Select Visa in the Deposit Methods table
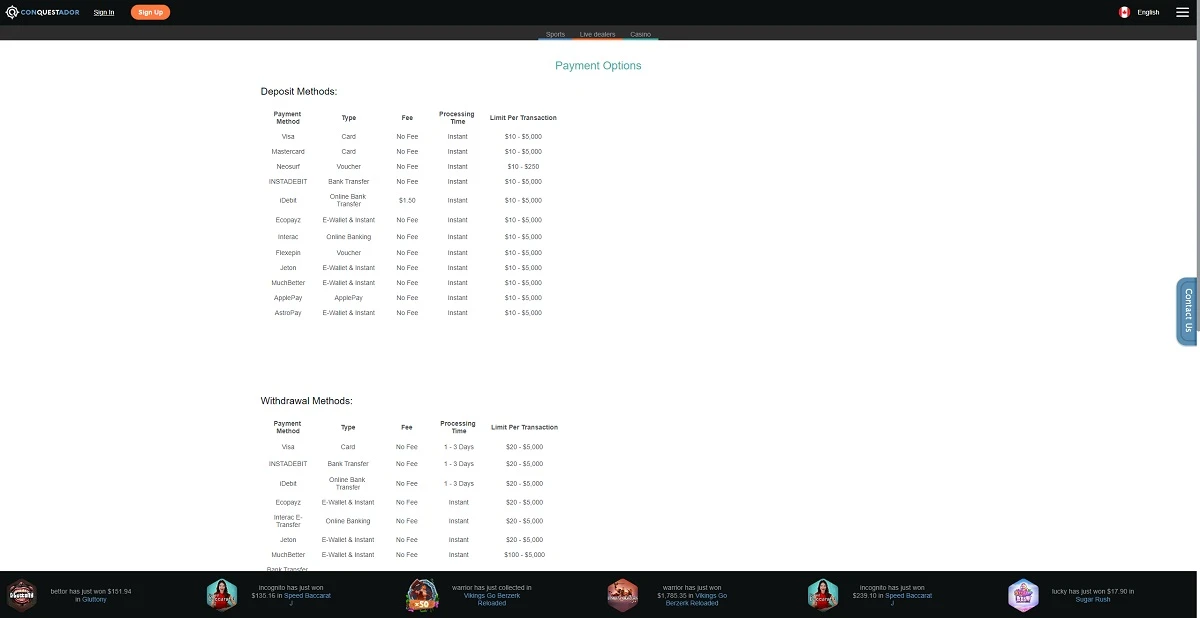The image size is (1200, 618). coord(288,136)
